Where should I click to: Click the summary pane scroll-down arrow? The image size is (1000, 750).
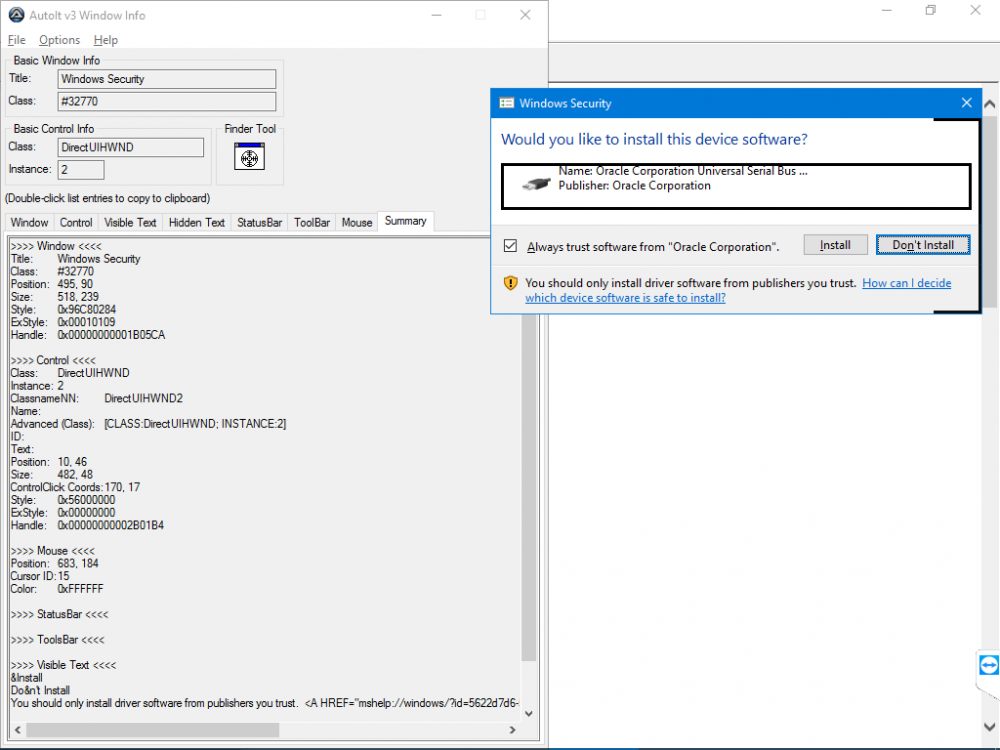click(x=529, y=714)
